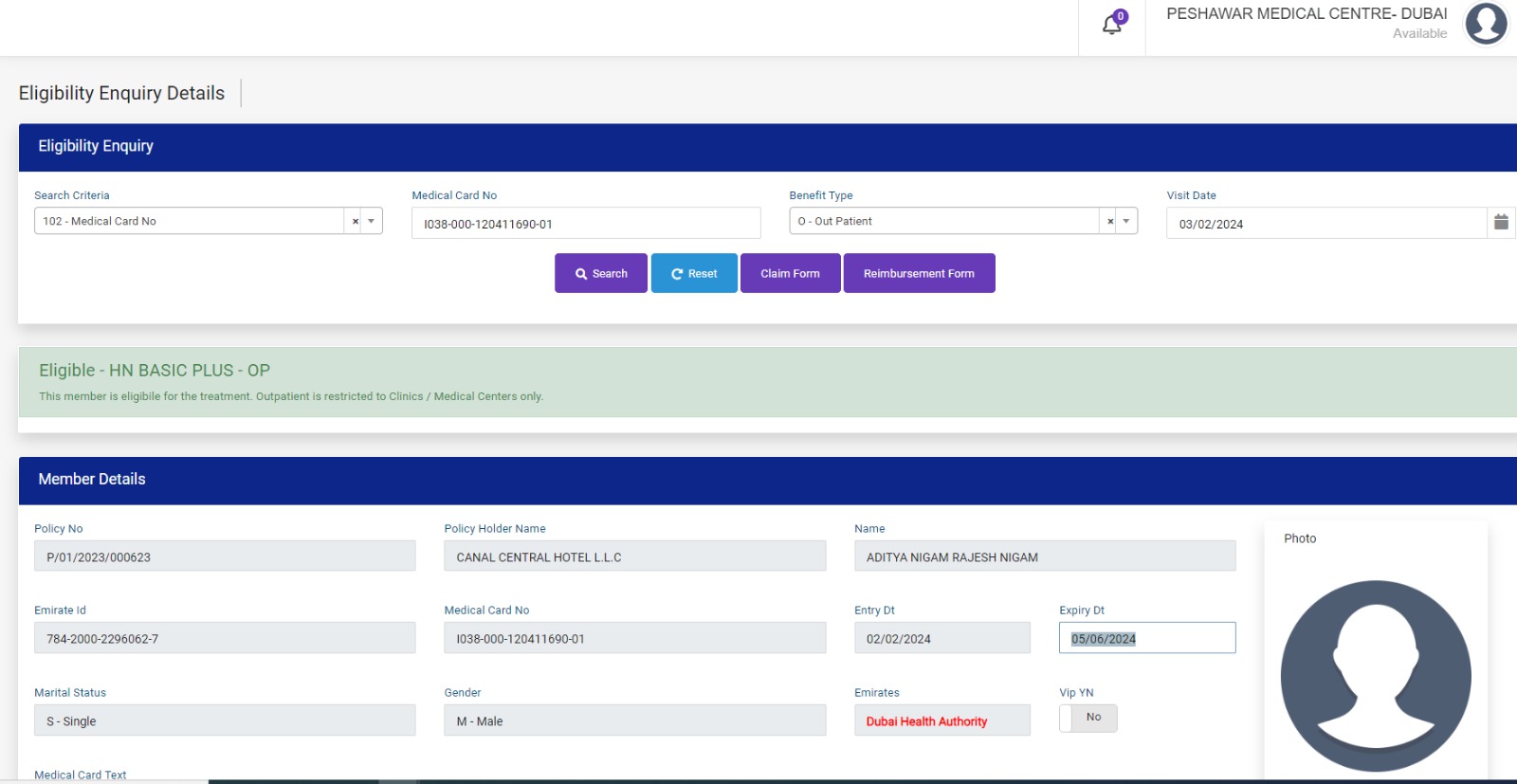Click the Search button
1517x784 pixels.
[601, 273]
